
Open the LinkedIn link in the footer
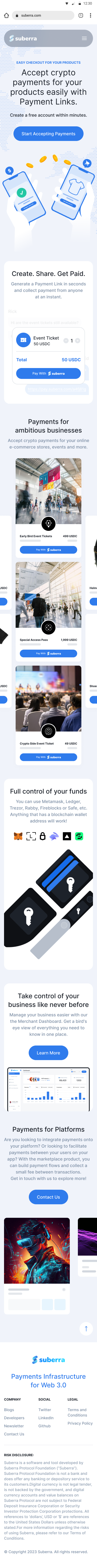point(46,1418)
